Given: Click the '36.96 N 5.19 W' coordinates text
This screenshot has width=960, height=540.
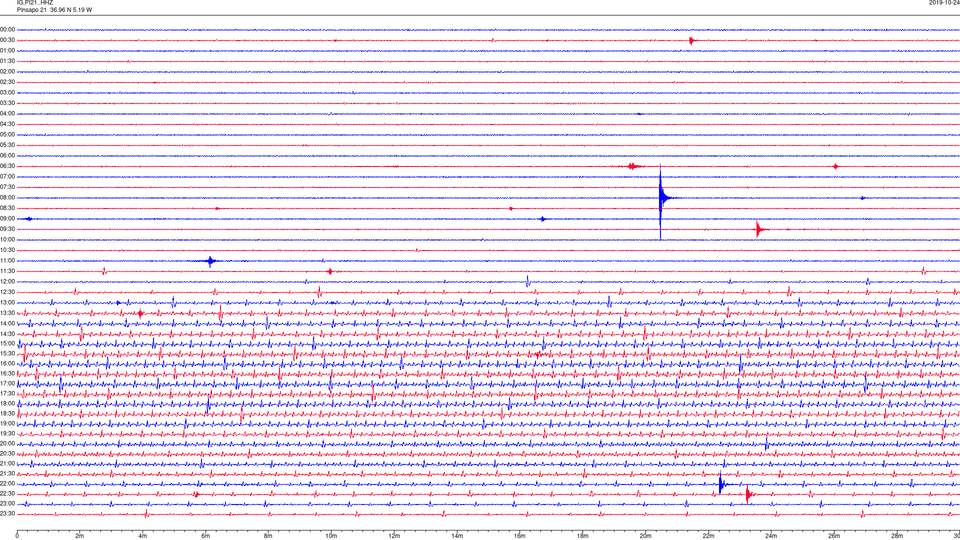Looking at the screenshot, I should pyautogui.click(x=71, y=10).
